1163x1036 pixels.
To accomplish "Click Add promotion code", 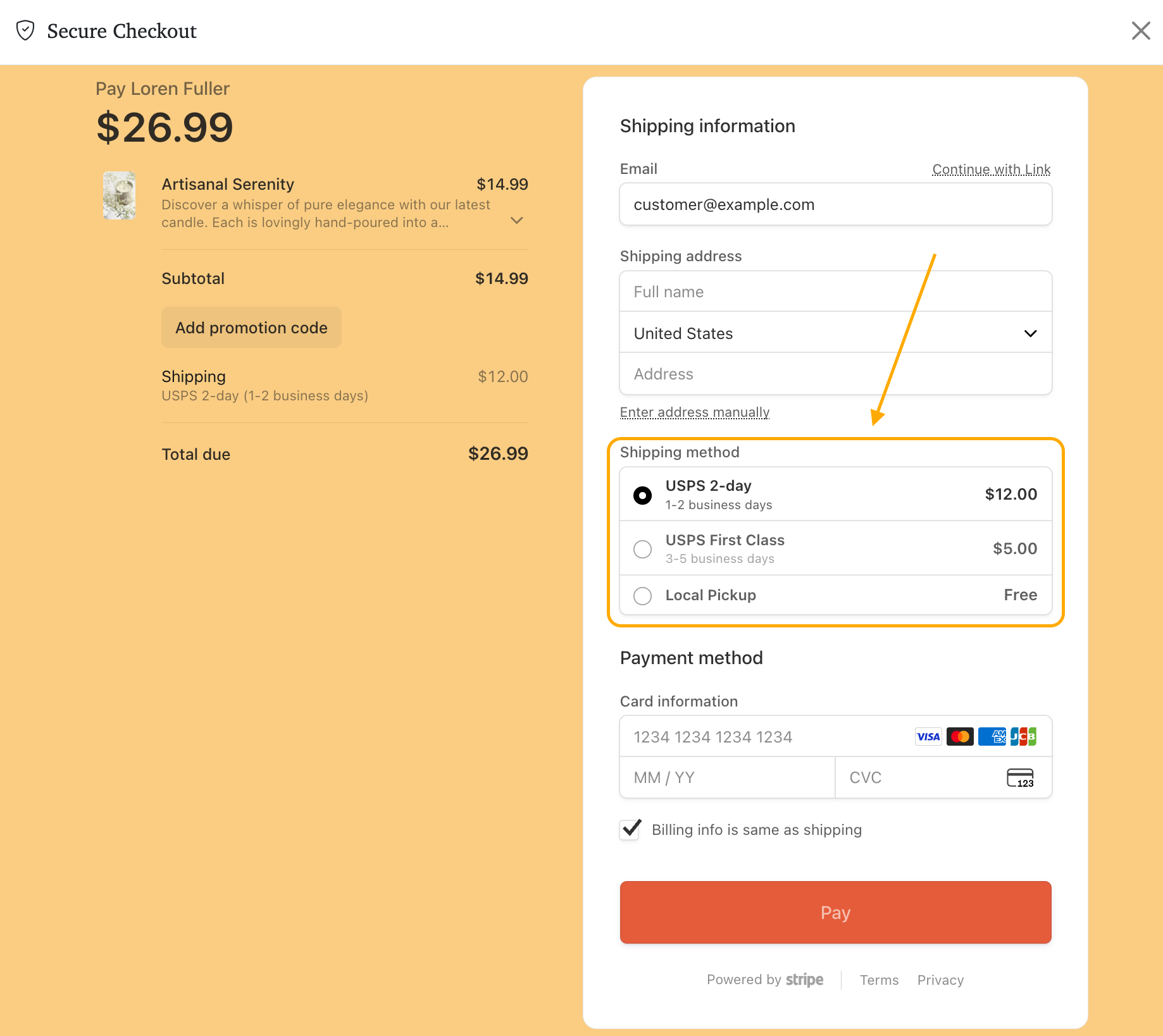I will point(251,328).
